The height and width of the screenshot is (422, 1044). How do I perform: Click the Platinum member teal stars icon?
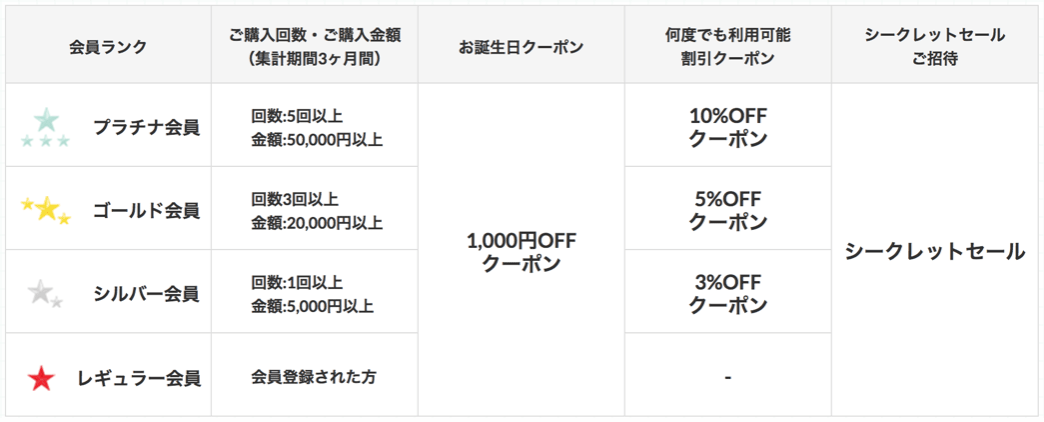[45, 128]
